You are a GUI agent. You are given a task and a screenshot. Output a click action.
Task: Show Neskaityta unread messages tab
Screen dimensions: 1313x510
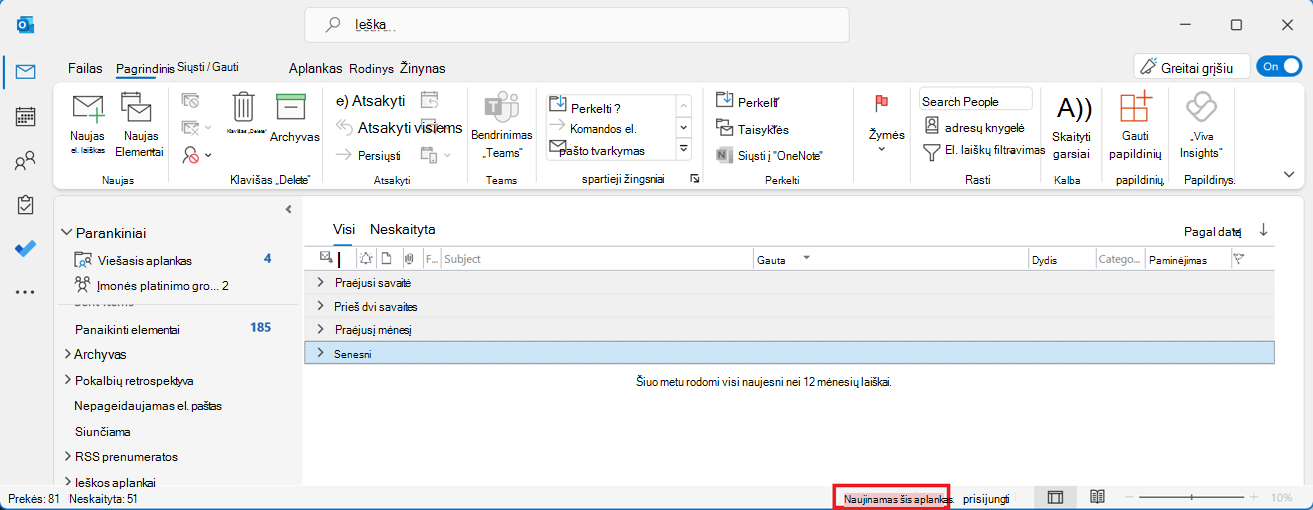click(402, 229)
